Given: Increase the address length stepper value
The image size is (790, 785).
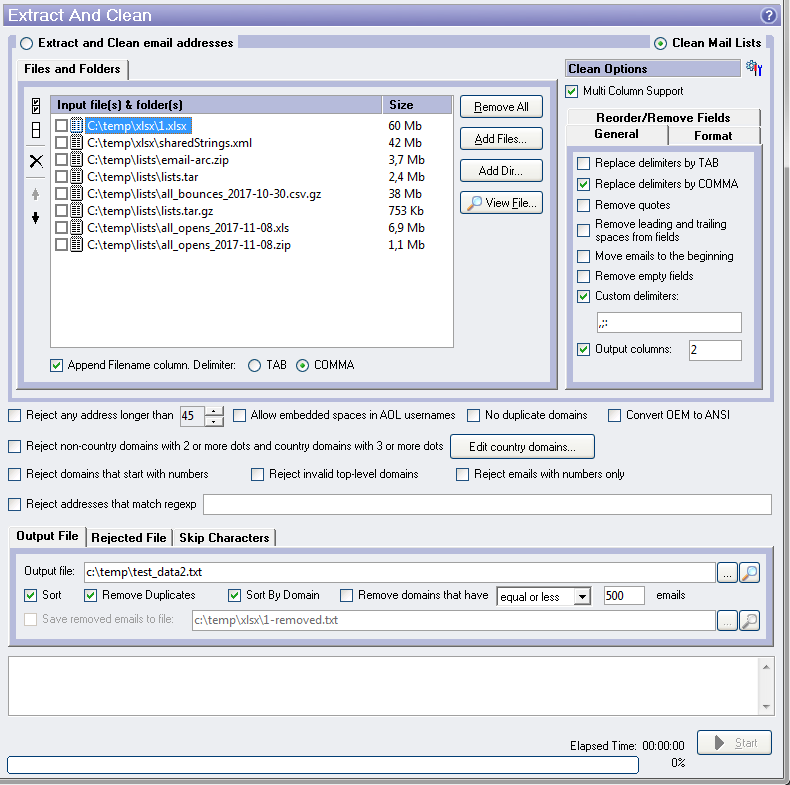Looking at the screenshot, I should tap(216, 411).
